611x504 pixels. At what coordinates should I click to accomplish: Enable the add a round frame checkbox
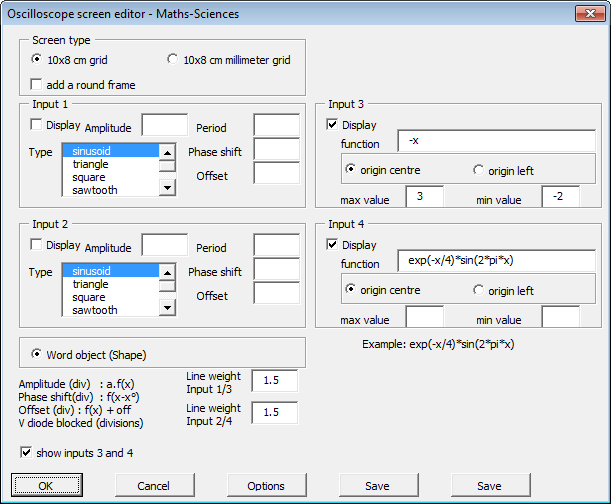(x=38, y=85)
